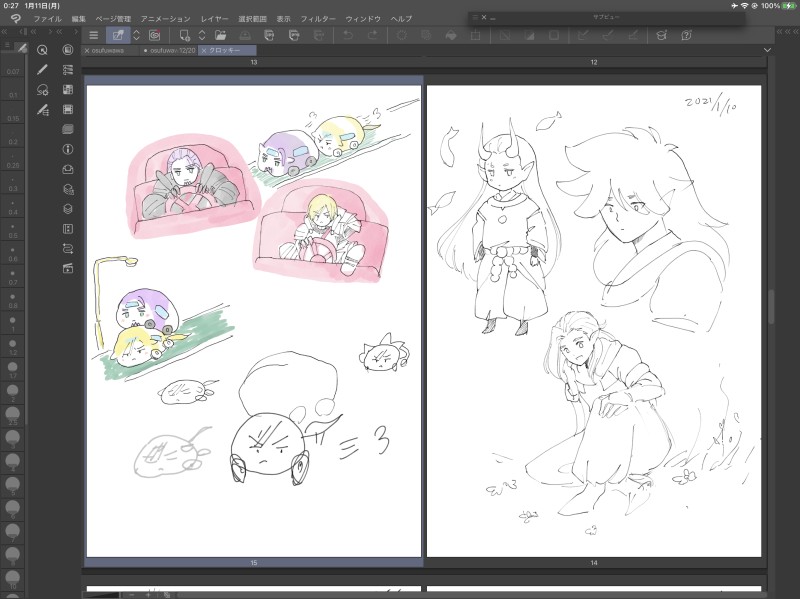Click the first export image icon
This screenshot has width=800, height=599.
pyautogui.click(x=269, y=35)
